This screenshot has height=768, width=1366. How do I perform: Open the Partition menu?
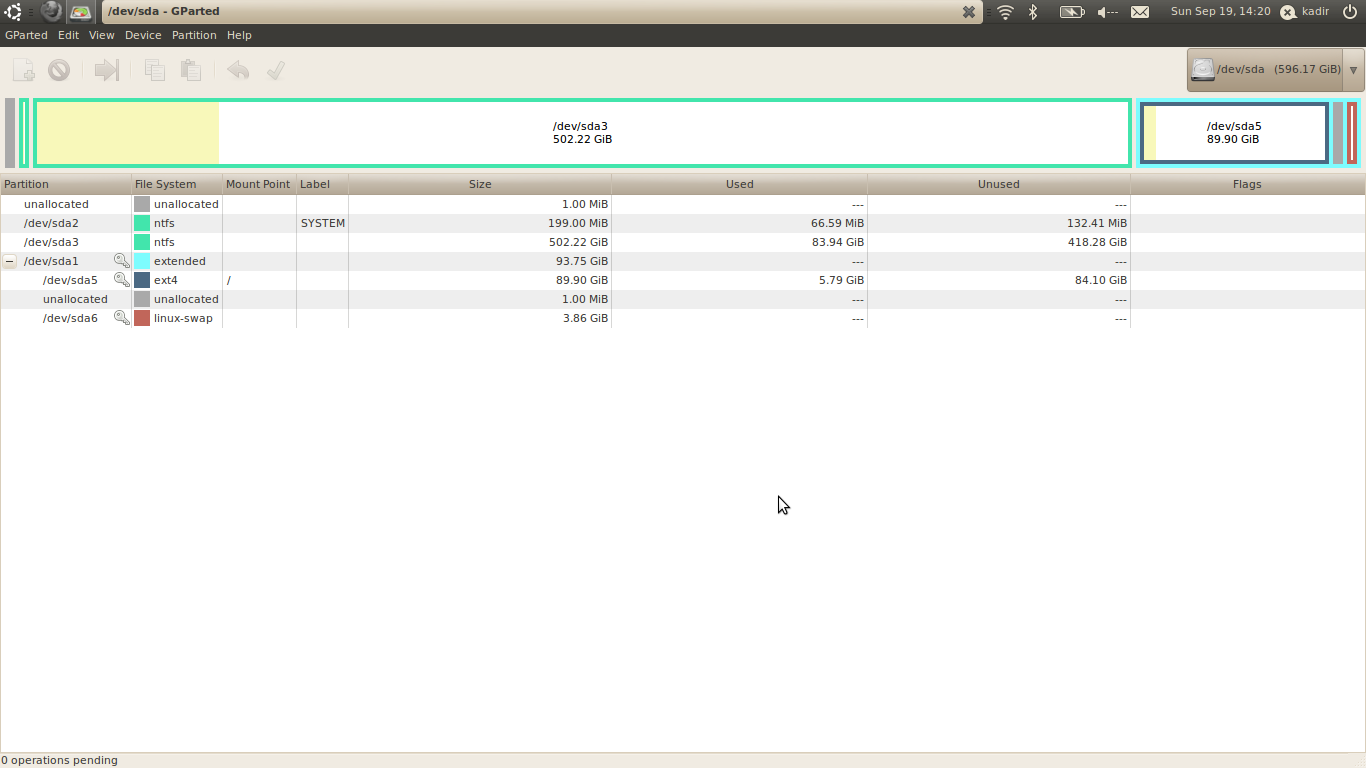194,35
